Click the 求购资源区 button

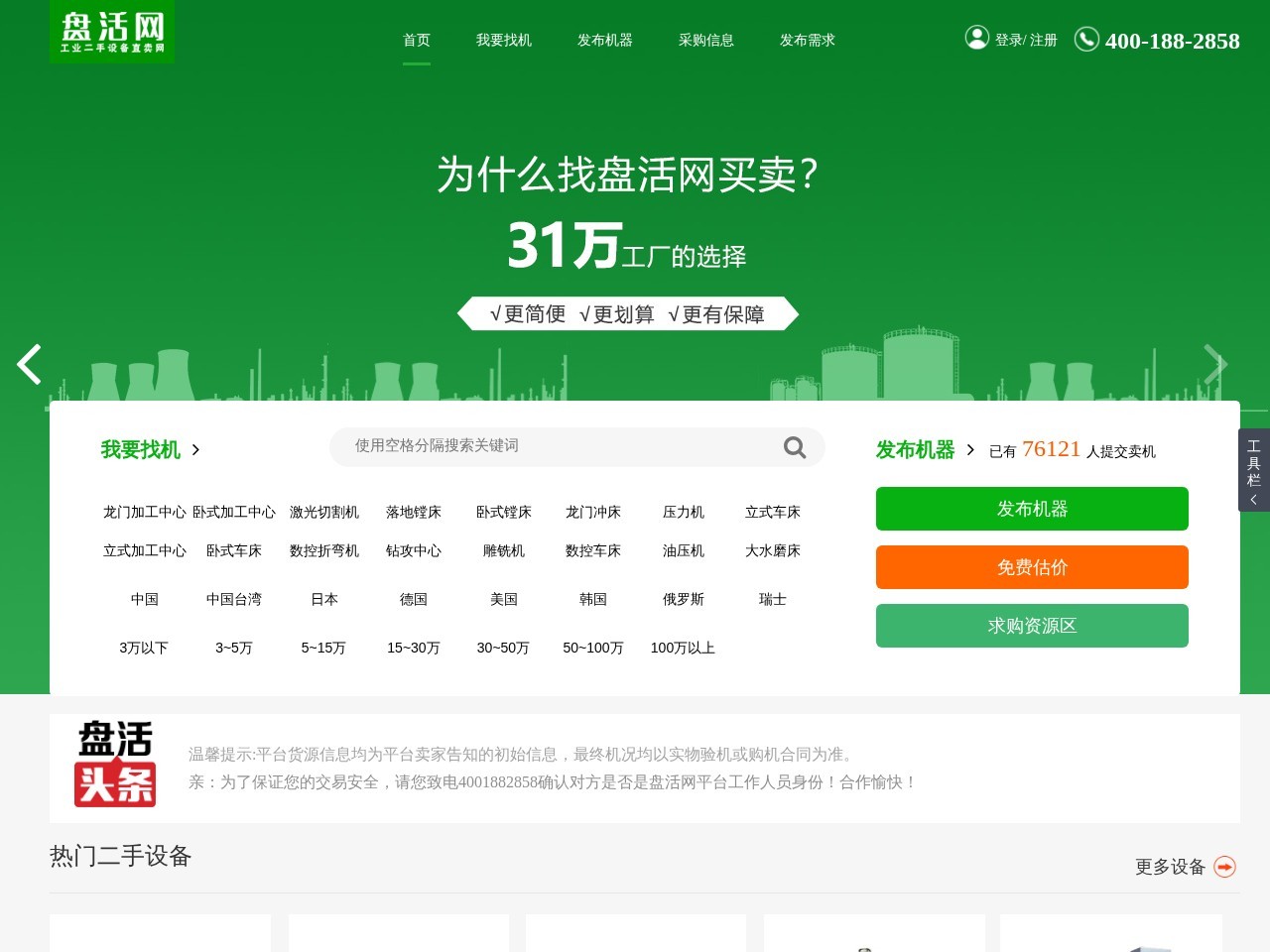tap(1032, 626)
